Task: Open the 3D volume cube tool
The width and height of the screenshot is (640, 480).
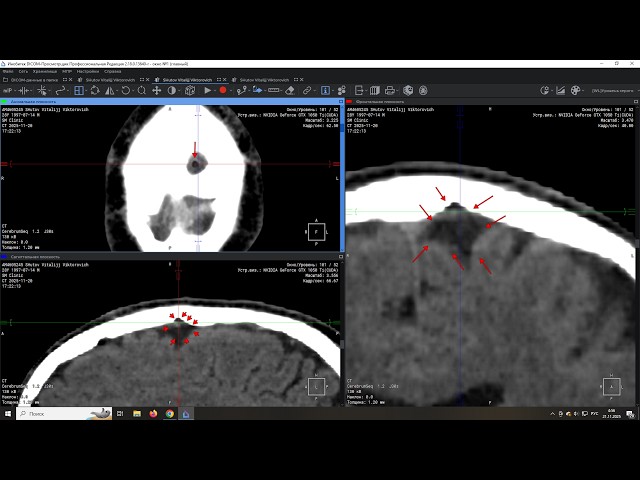Action: [190, 91]
